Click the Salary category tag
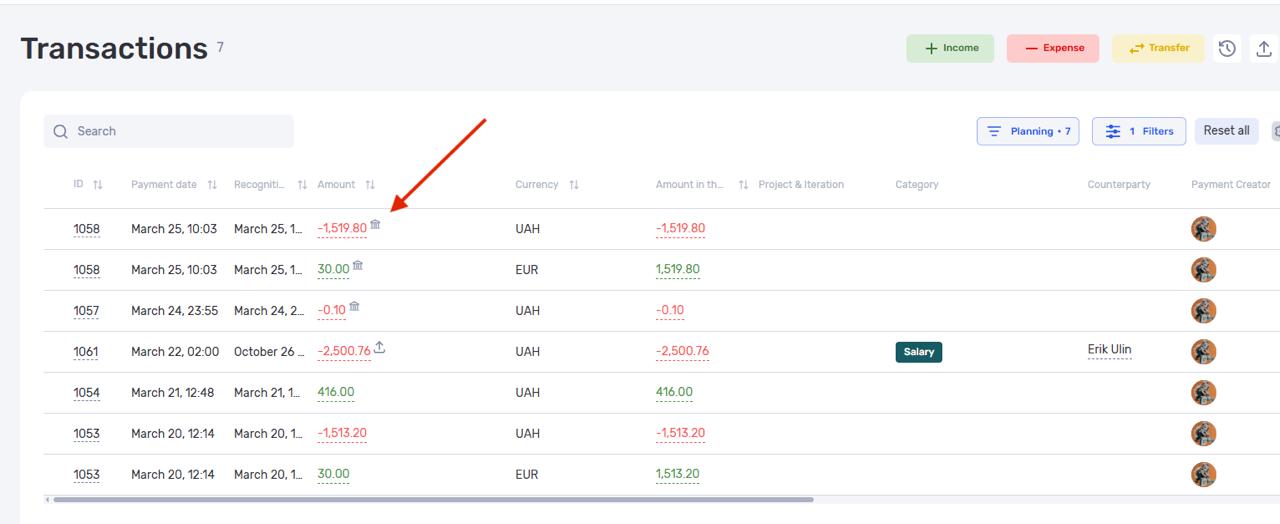Image resolution: width=1280 pixels, height=524 pixels. pos(919,352)
